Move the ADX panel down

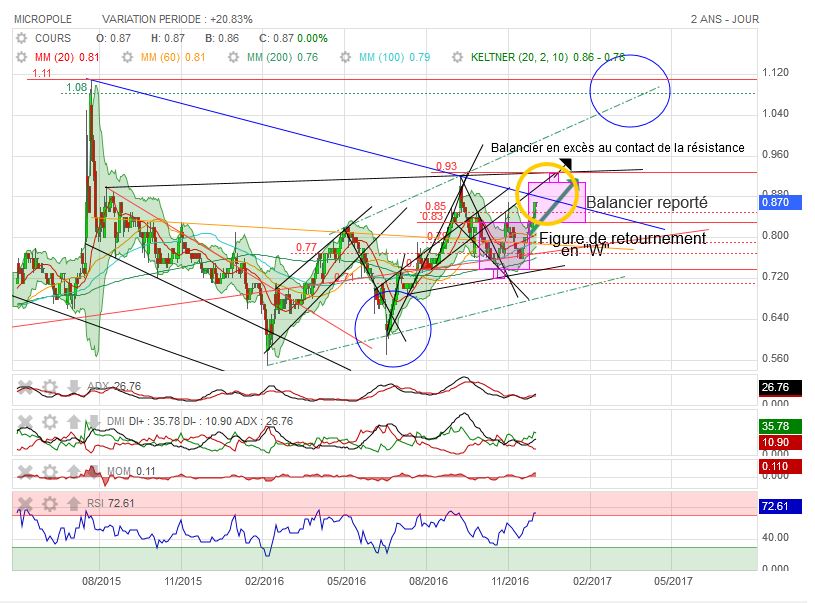click(73, 387)
